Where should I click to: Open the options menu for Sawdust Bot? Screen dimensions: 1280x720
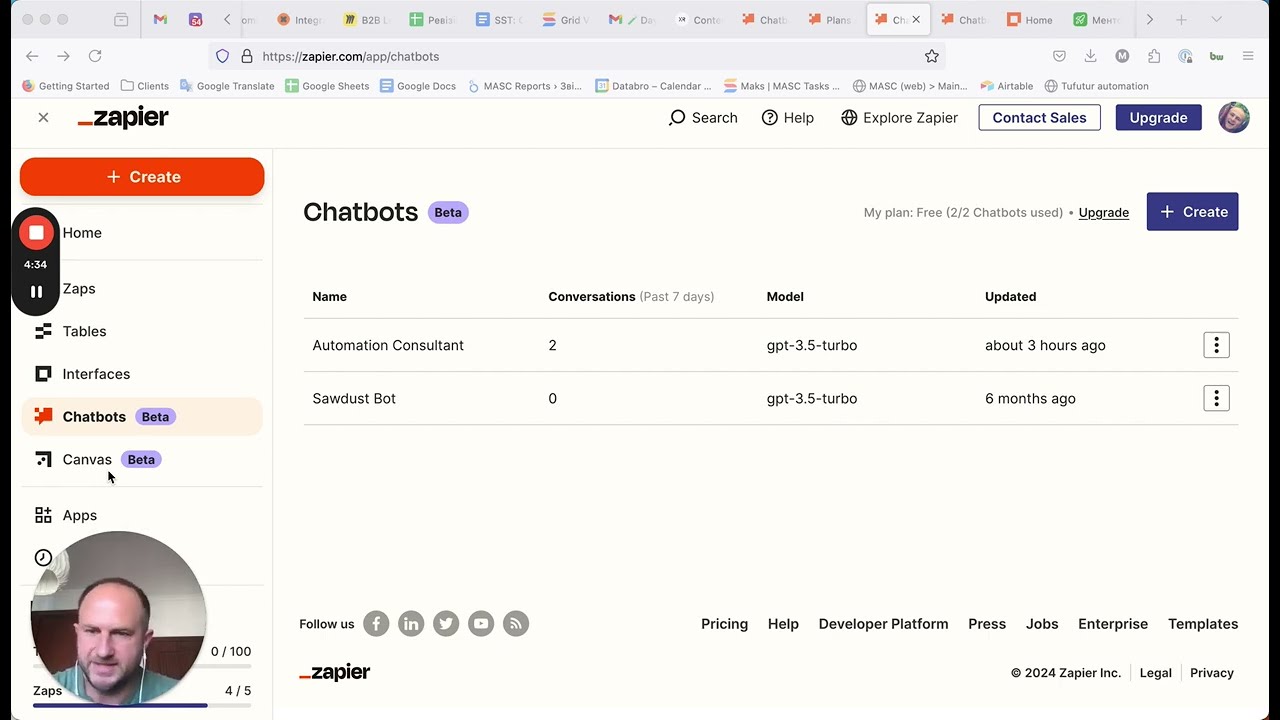click(1216, 398)
